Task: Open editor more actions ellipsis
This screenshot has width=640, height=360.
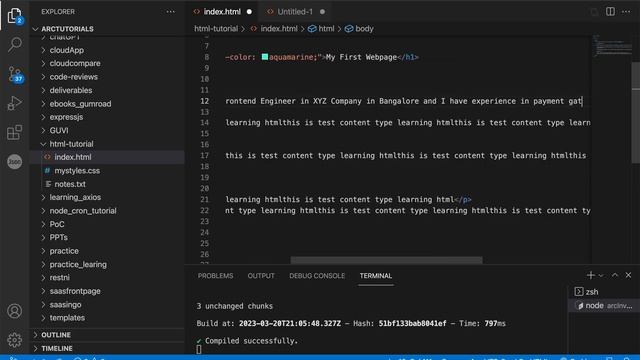Action: tap(626, 12)
